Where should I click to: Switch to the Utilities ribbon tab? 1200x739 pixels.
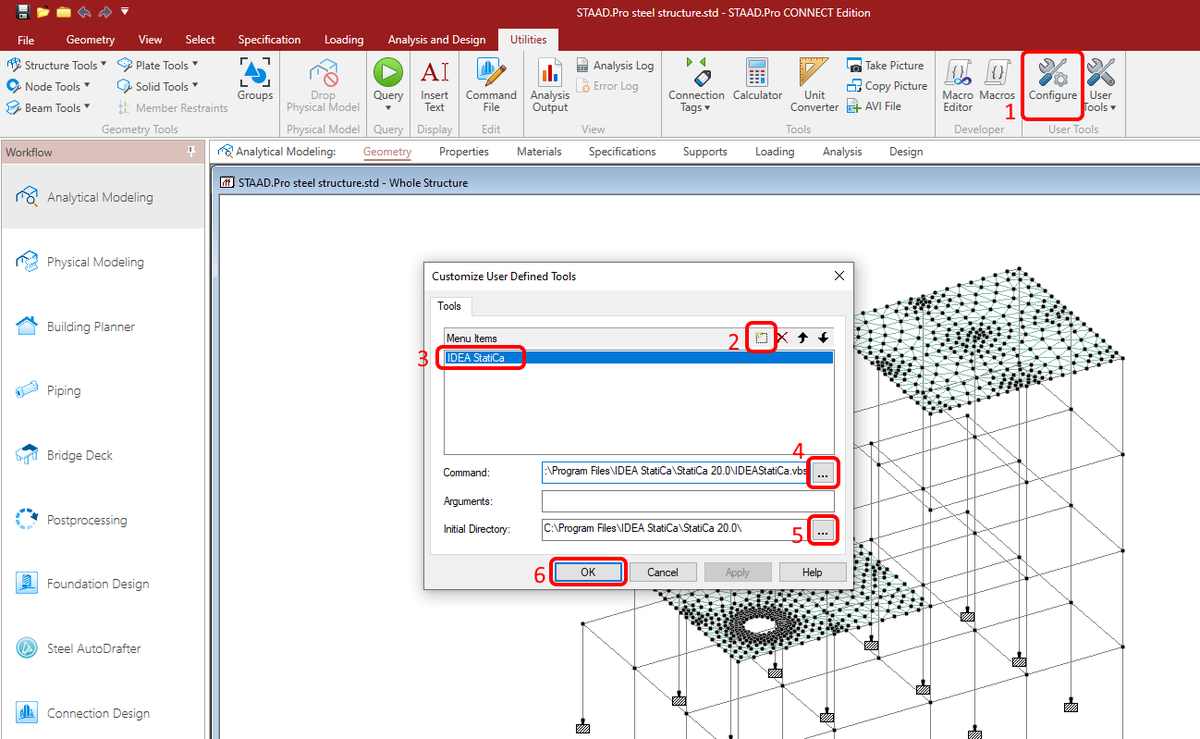[528, 40]
